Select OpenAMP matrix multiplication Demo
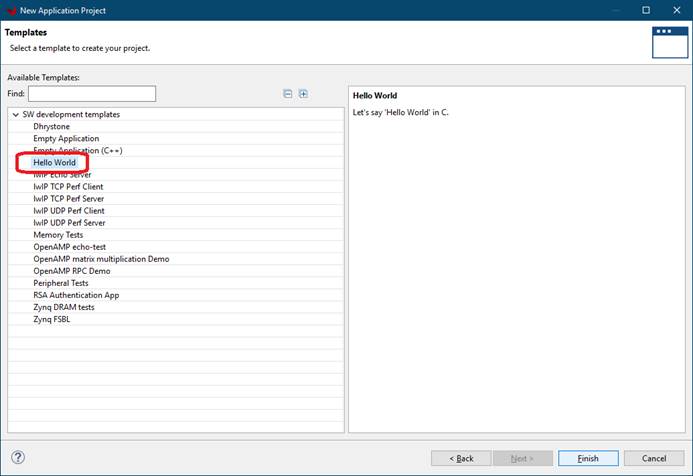 101,259
